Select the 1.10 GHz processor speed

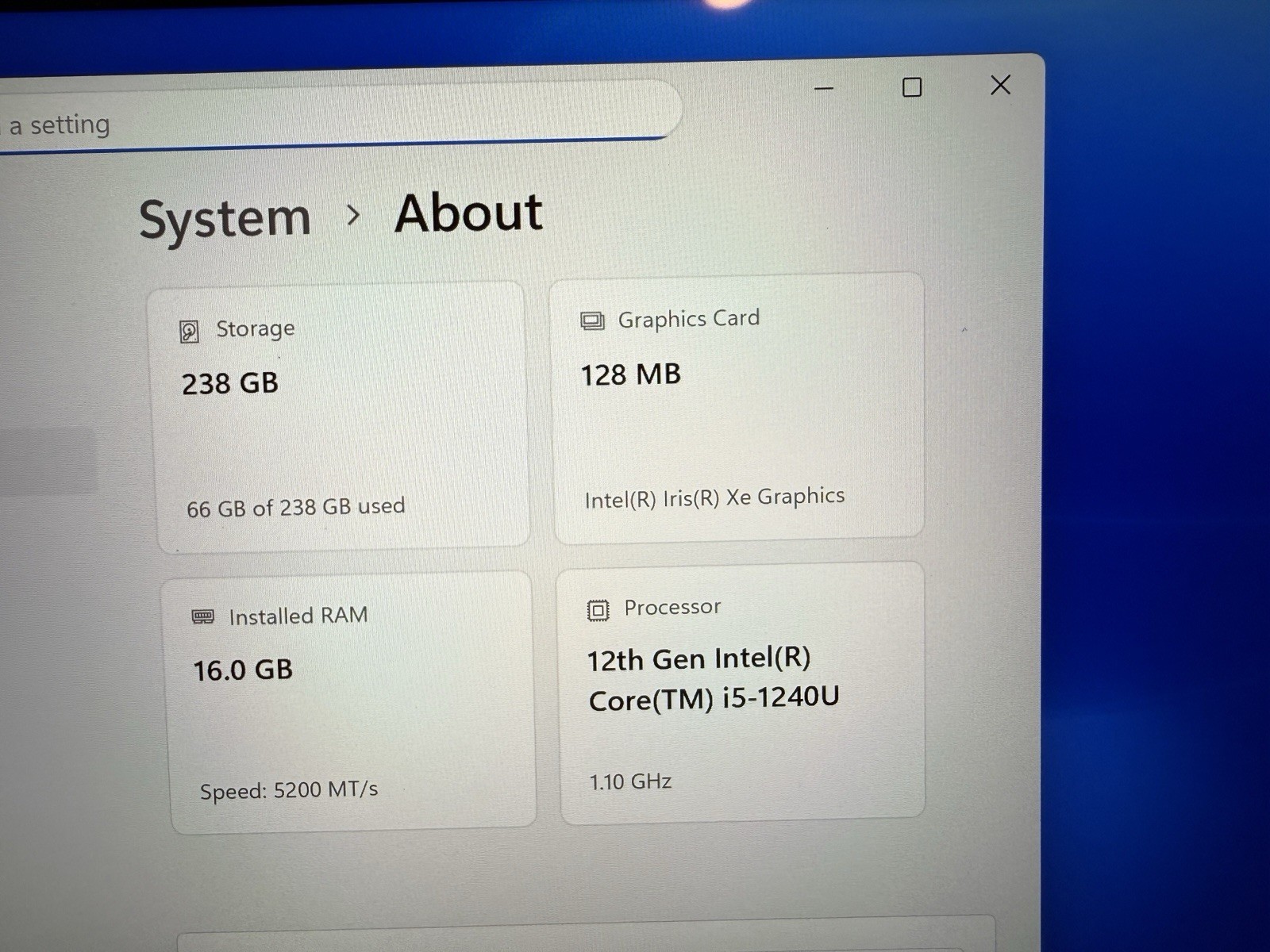(630, 781)
